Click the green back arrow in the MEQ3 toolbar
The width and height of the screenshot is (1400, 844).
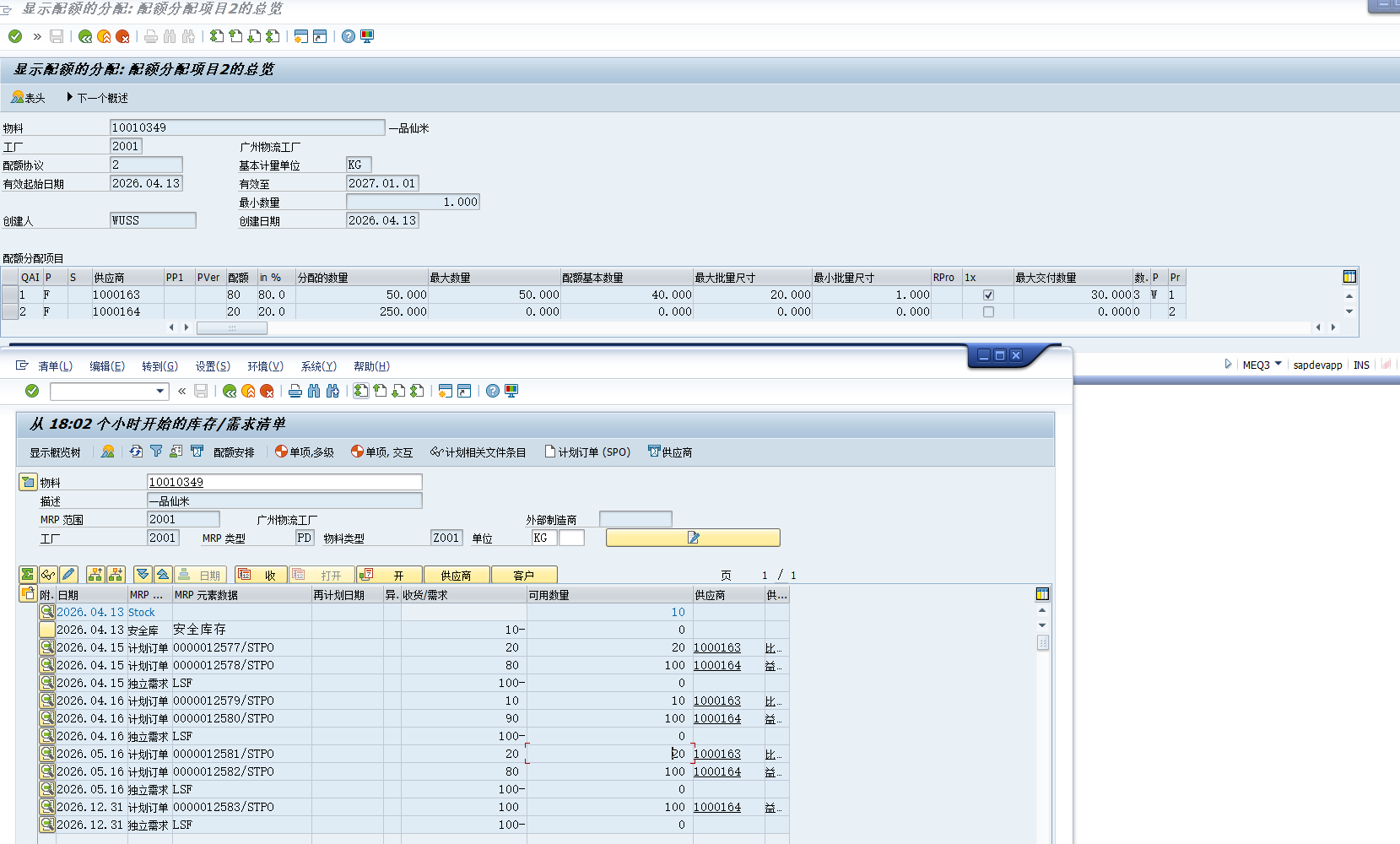point(85,36)
